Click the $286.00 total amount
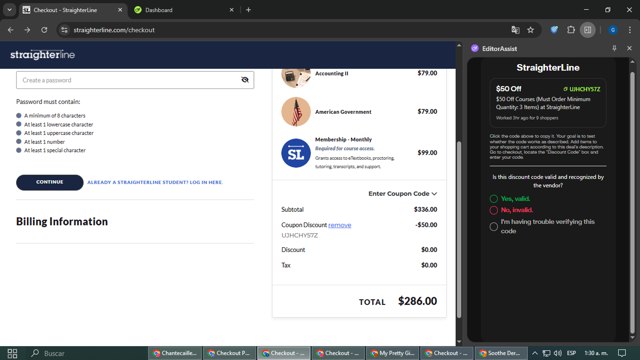 (x=418, y=301)
